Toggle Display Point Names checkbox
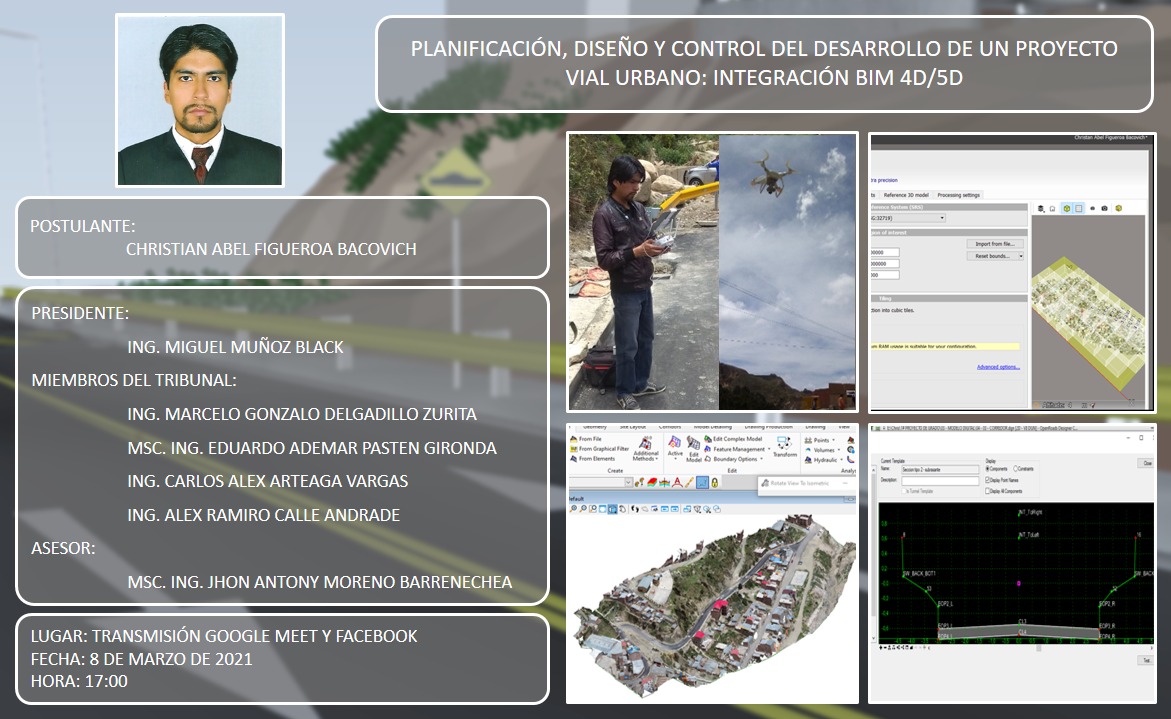Screen dimensions: 1171x719 pyautogui.click(x=1001, y=480)
